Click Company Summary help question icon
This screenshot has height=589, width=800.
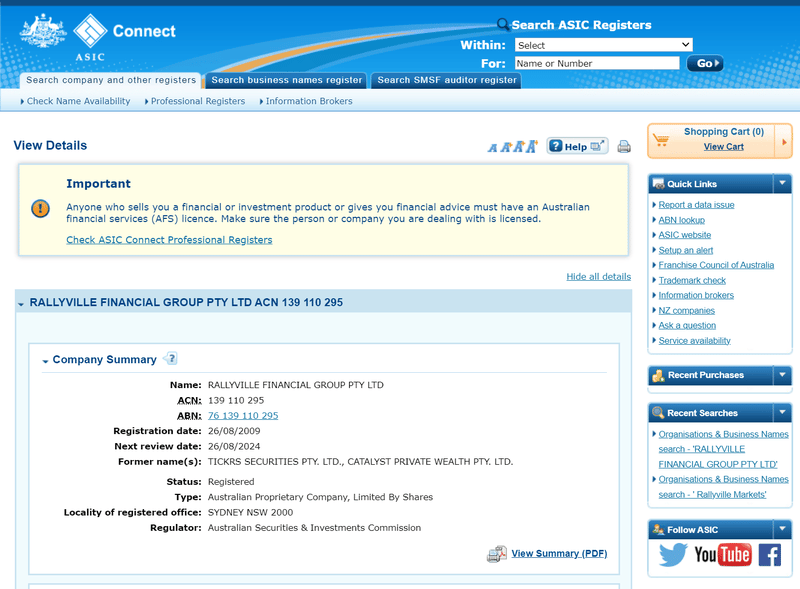[x=170, y=359]
